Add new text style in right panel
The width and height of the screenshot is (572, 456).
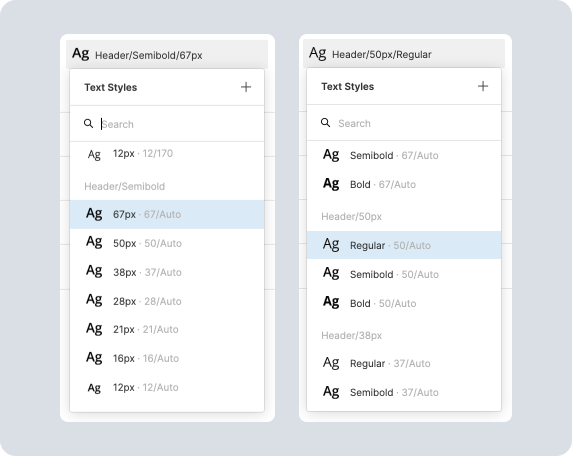point(483,86)
